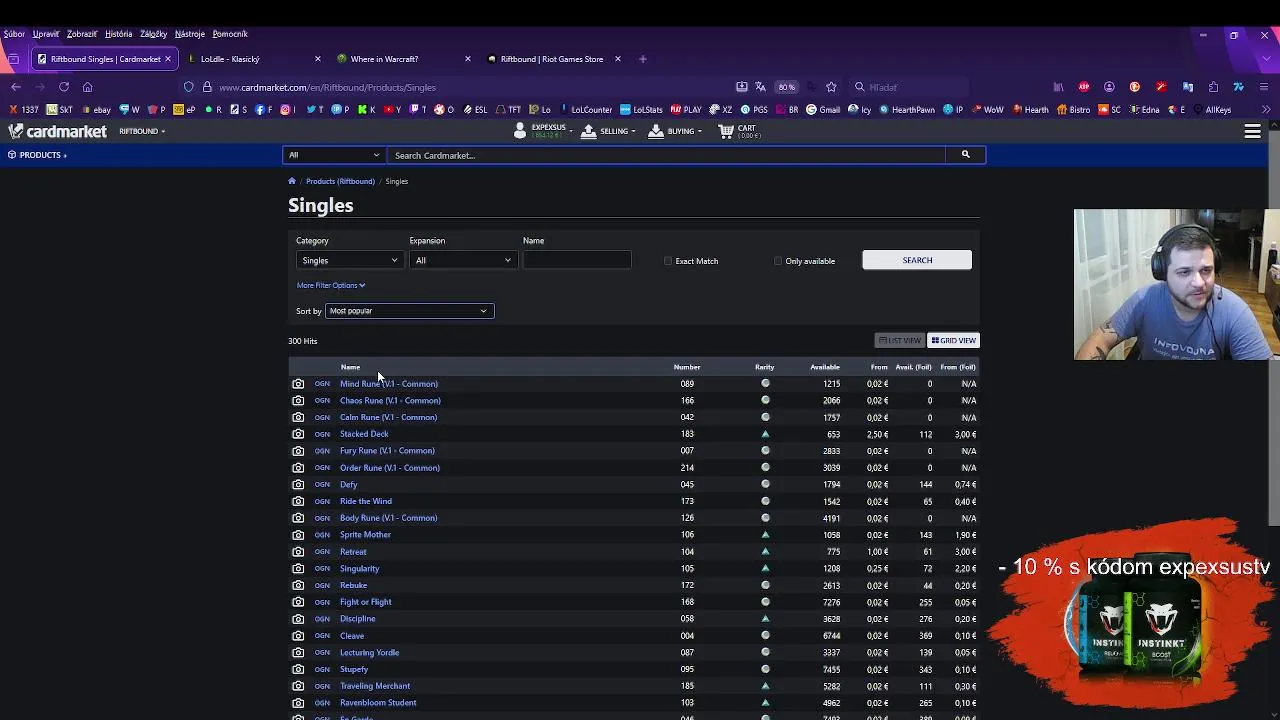Open camera preview icon for Sprite Mother row
This screenshot has width=1280, height=720.
pyautogui.click(x=298, y=535)
